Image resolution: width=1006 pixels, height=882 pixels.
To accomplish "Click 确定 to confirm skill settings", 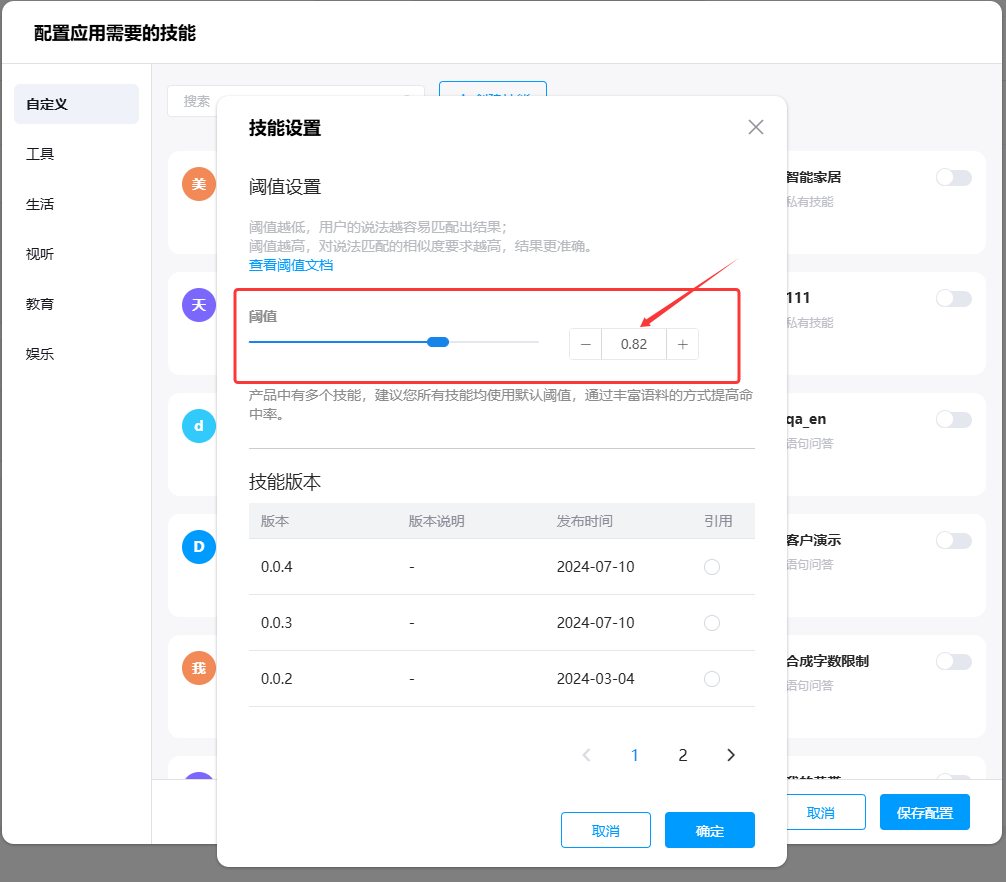I will (x=710, y=830).
